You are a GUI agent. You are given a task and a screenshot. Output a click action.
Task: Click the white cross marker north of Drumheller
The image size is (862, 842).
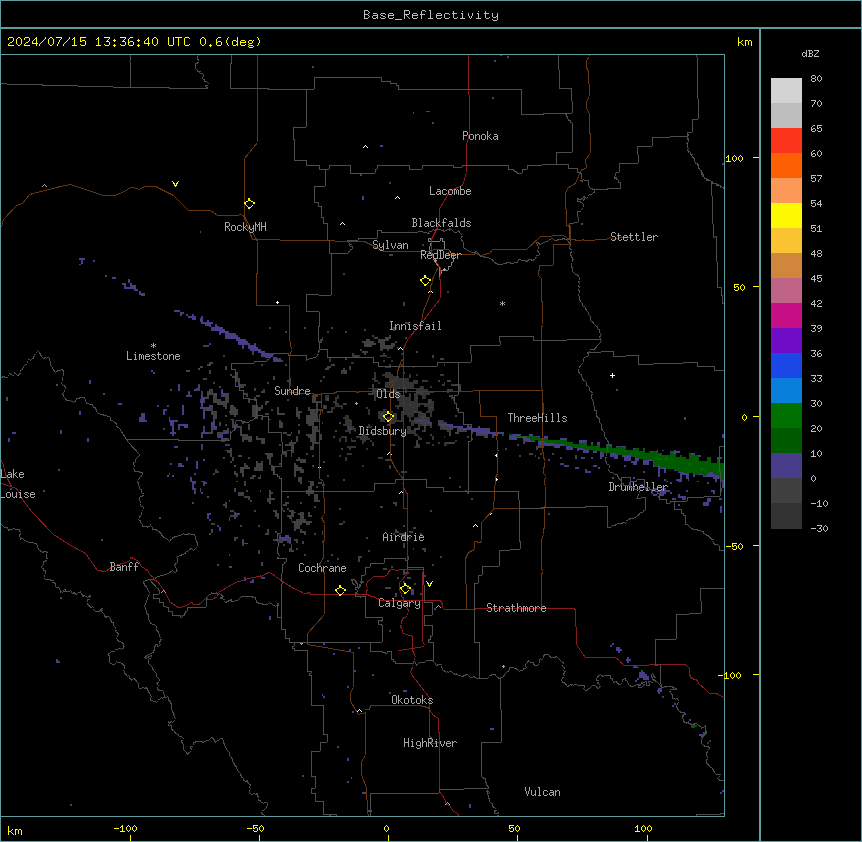pos(612,375)
